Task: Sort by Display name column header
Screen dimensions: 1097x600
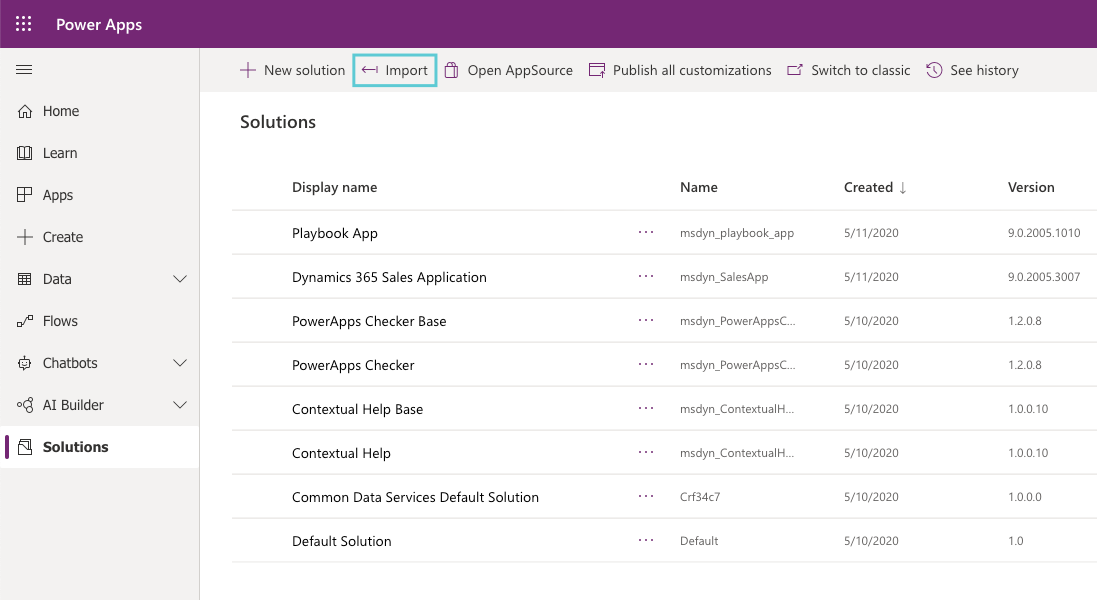Action: point(334,187)
